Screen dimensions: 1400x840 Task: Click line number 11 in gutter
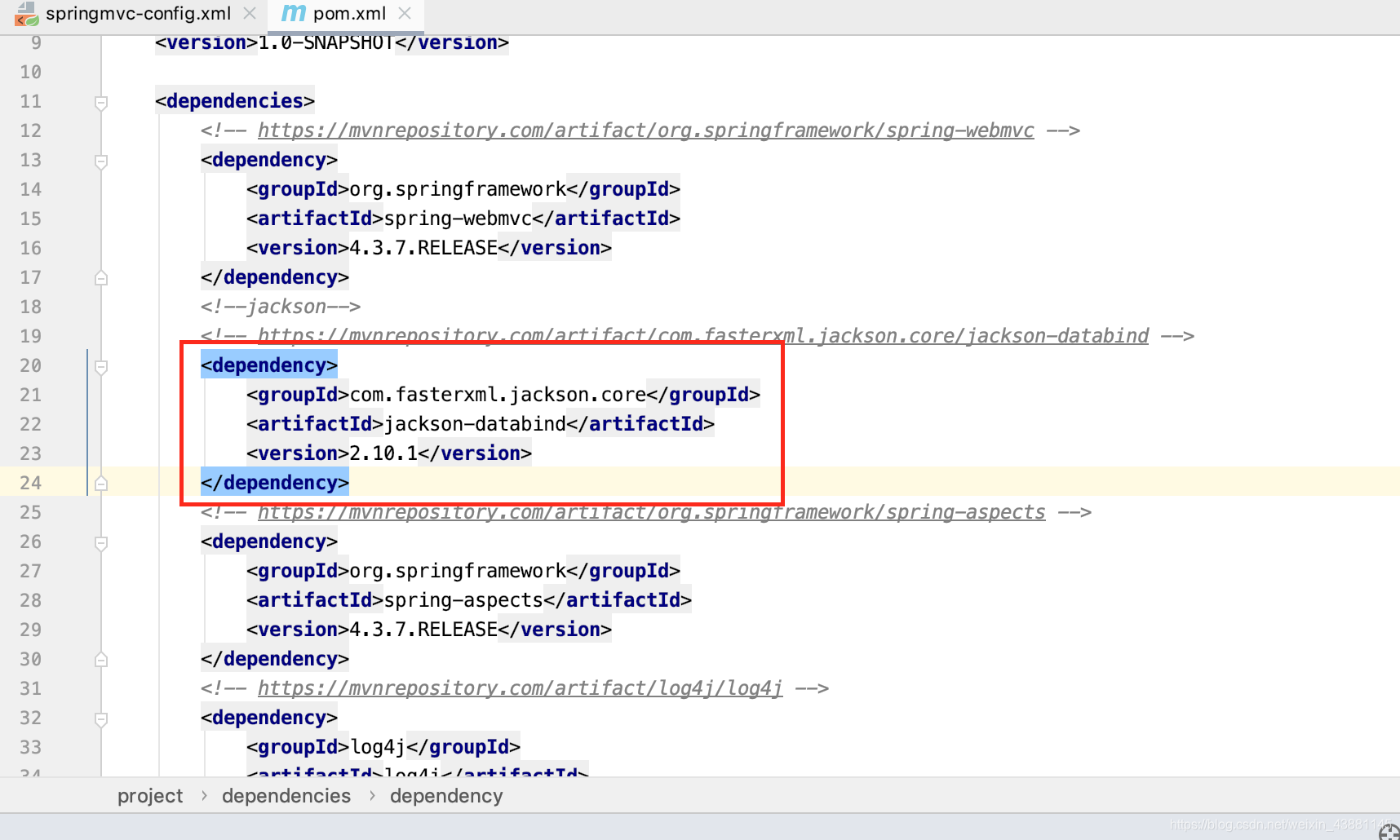[x=31, y=101]
